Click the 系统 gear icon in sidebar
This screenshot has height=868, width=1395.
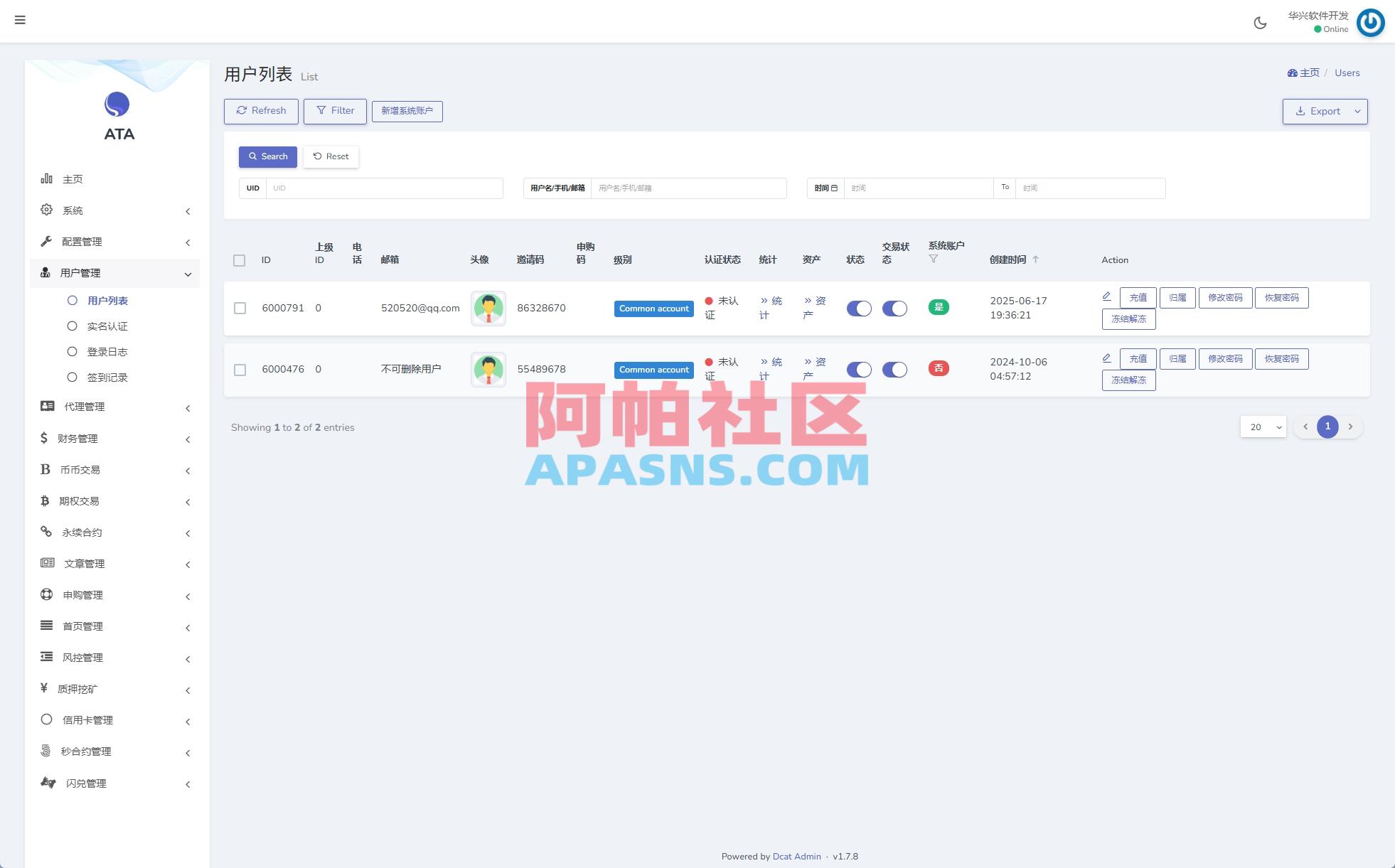click(x=46, y=210)
